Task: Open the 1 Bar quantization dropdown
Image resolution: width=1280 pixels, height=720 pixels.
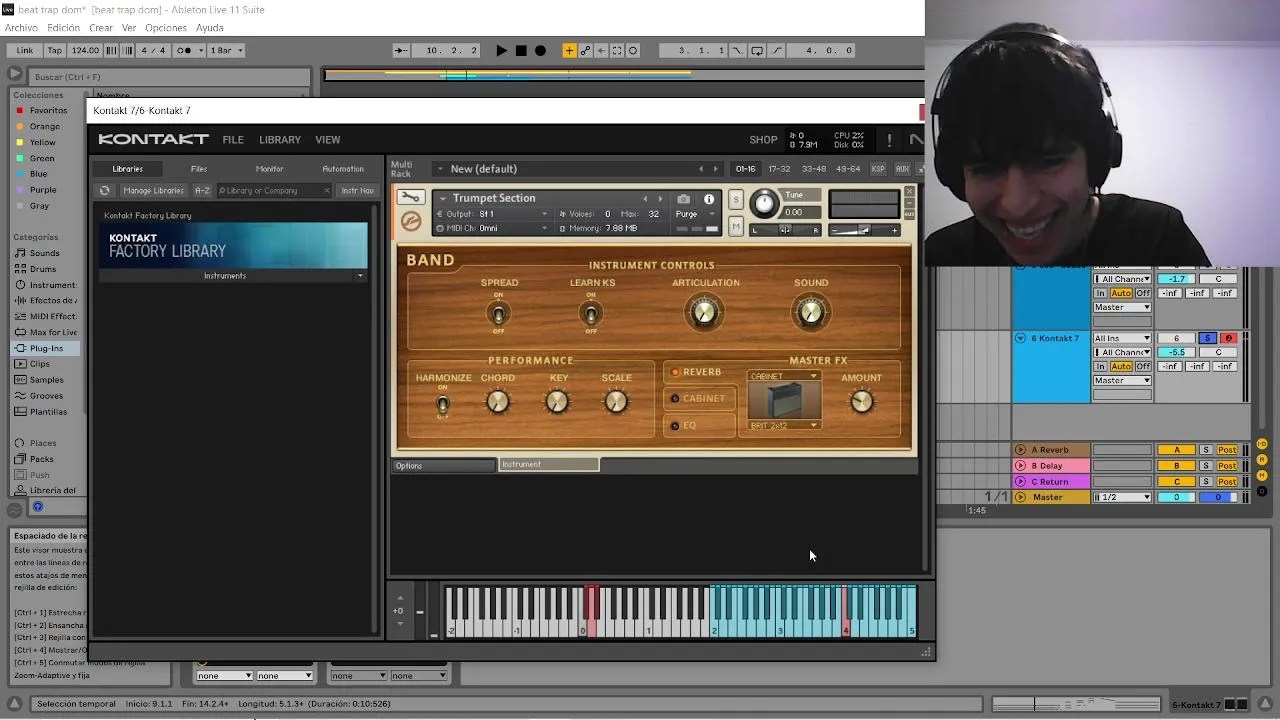Action: (x=225, y=50)
